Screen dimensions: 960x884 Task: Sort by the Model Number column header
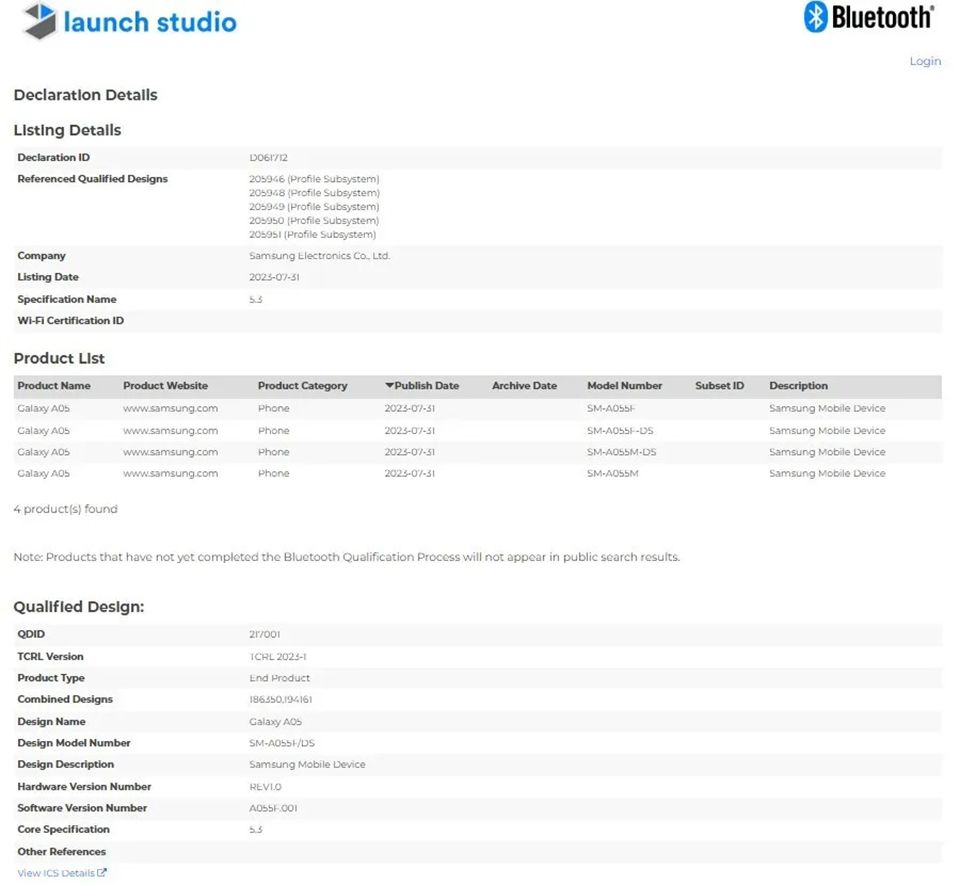coord(624,386)
